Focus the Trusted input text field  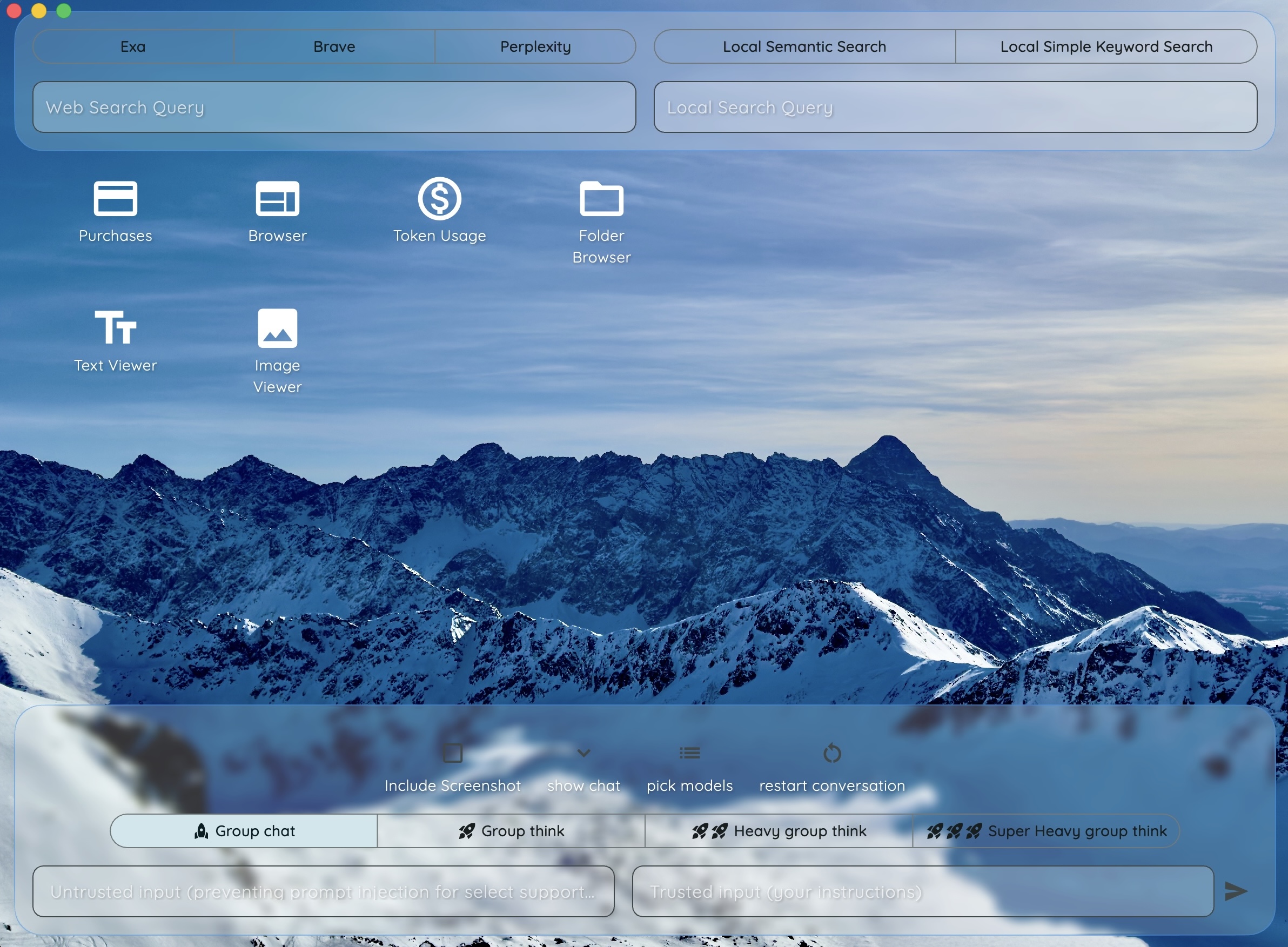(x=923, y=891)
